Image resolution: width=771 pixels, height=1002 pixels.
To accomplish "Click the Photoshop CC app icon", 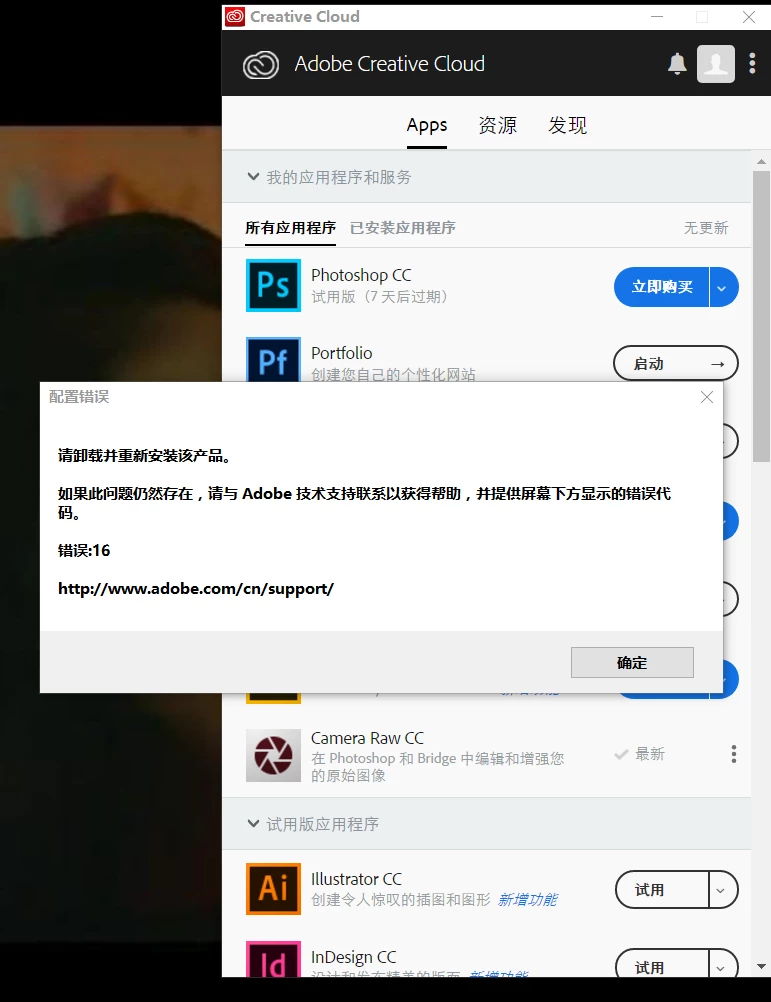I will [x=273, y=285].
